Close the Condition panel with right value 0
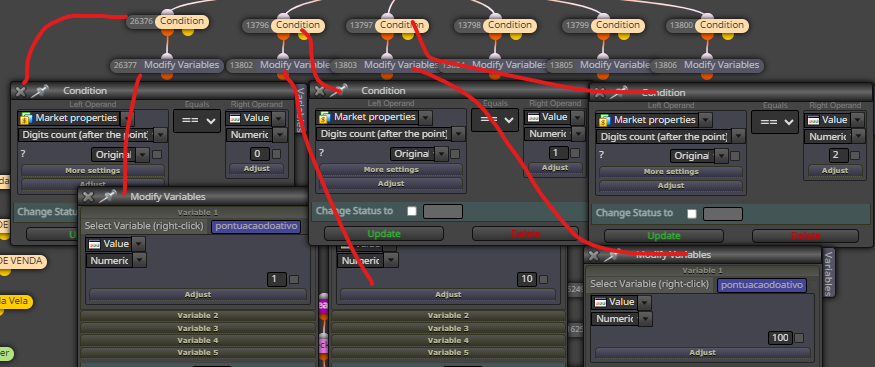This screenshot has width=875, height=367. point(21,91)
